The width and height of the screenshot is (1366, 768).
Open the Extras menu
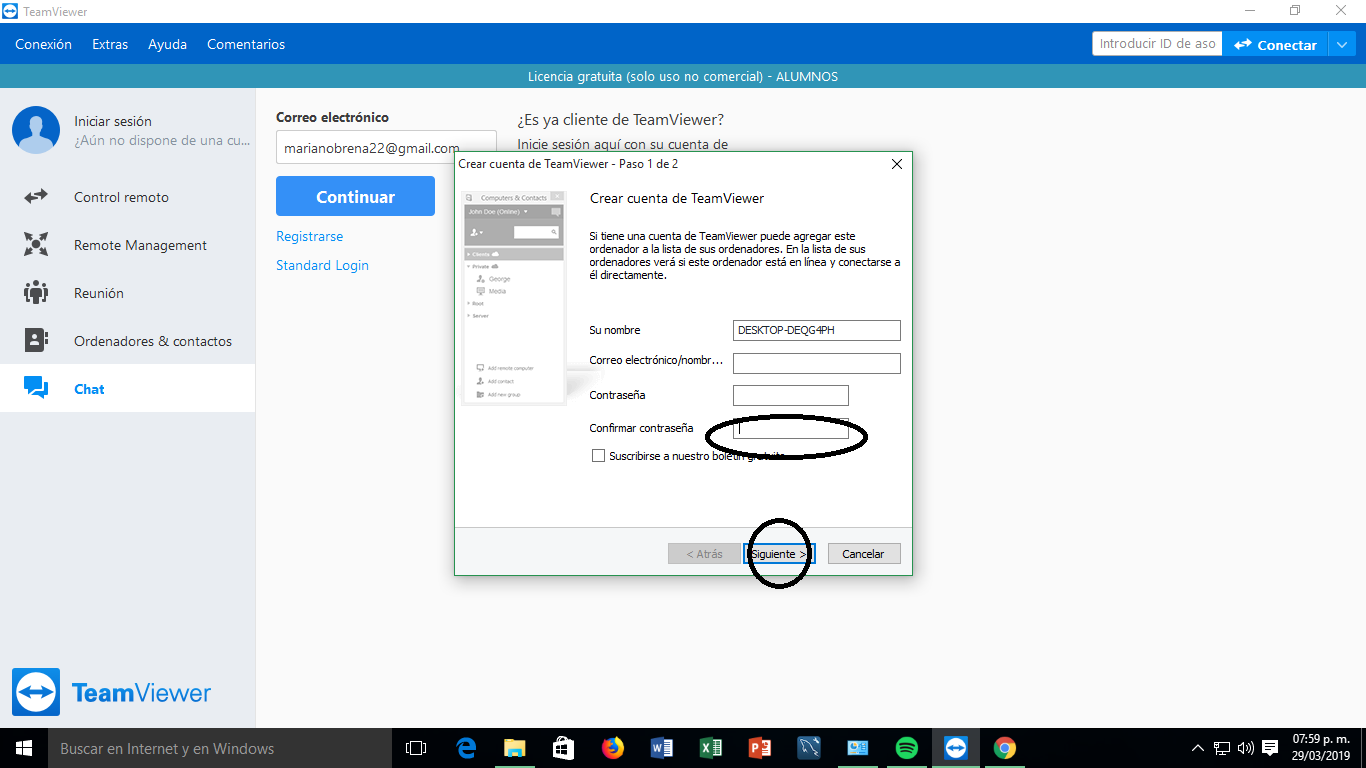click(x=110, y=44)
